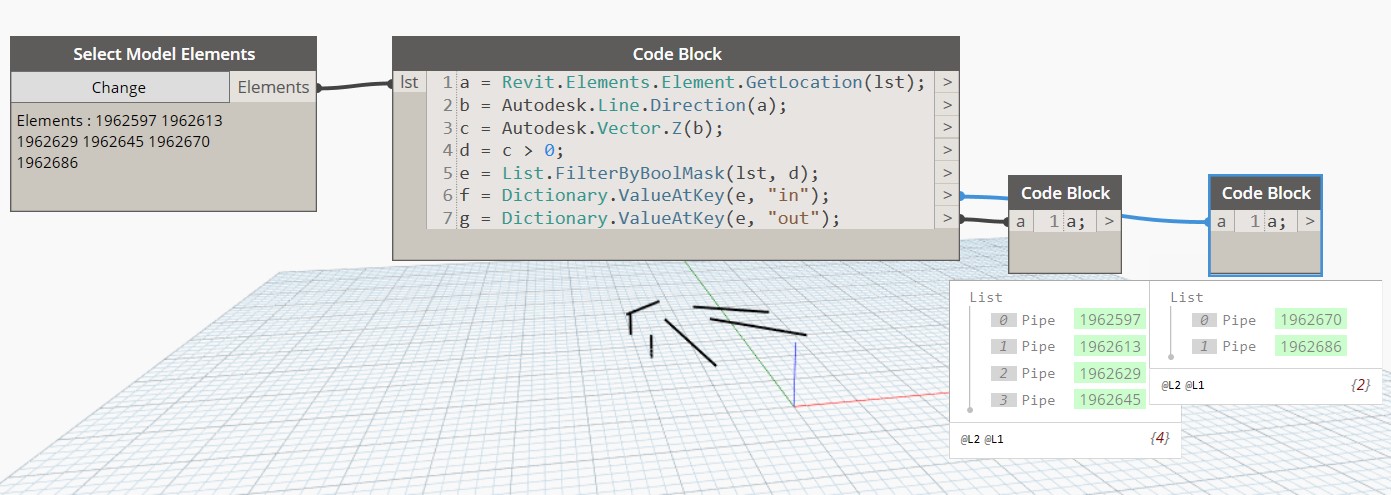
Task: Click output arrow of middle Code Block
Action: pyautogui.click(x=1109, y=222)
